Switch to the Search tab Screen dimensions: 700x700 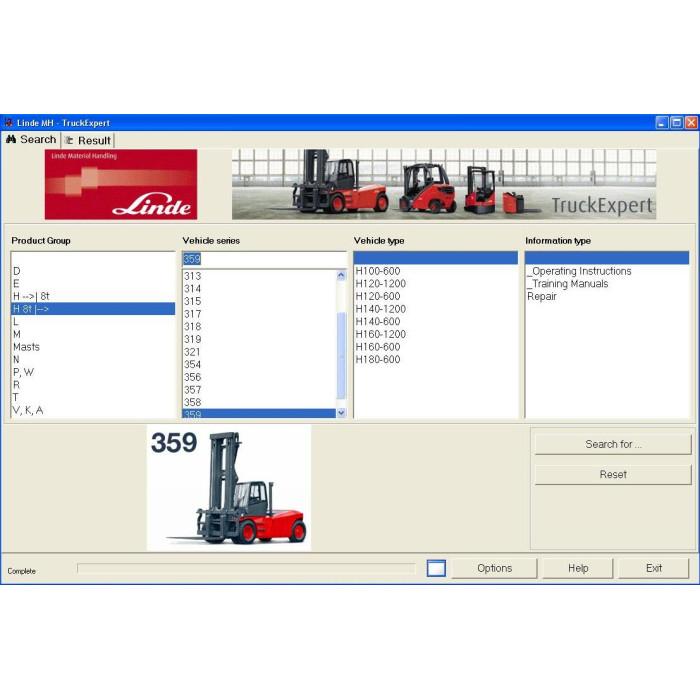(x=31, y=140)
